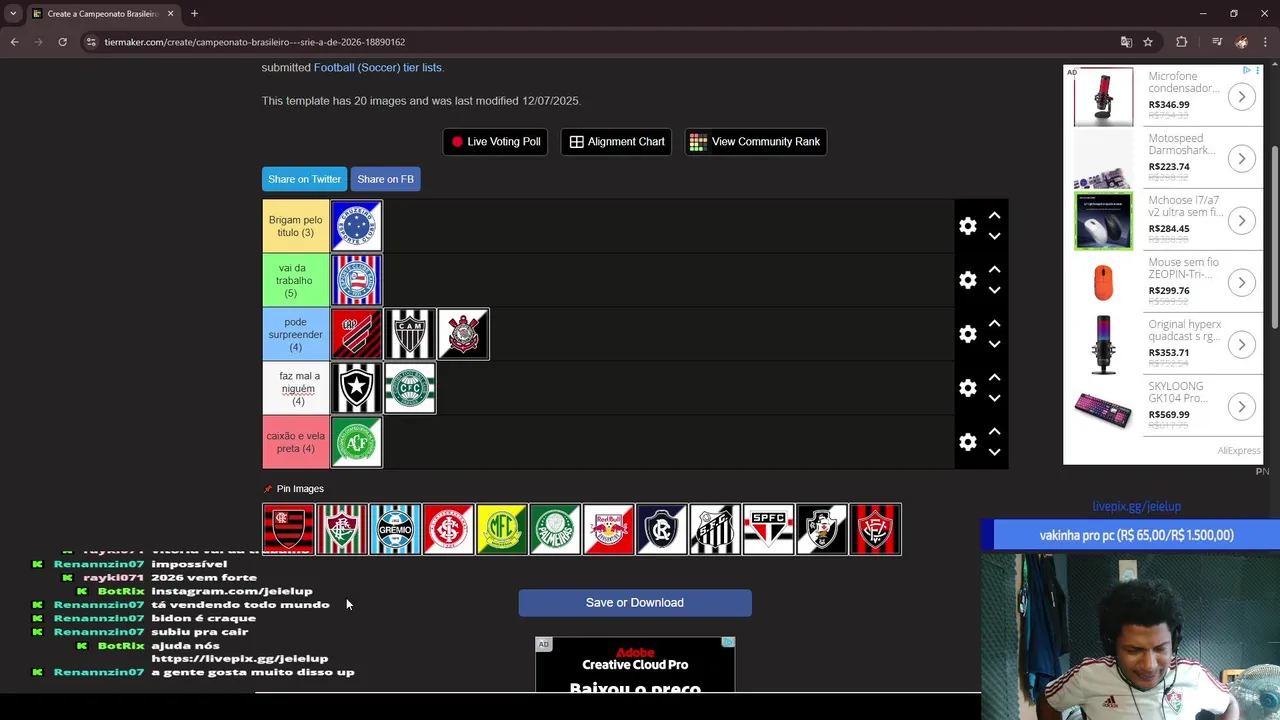Move 'pode surpreender' row down
1280x720 pixels.
click(994, 345)
